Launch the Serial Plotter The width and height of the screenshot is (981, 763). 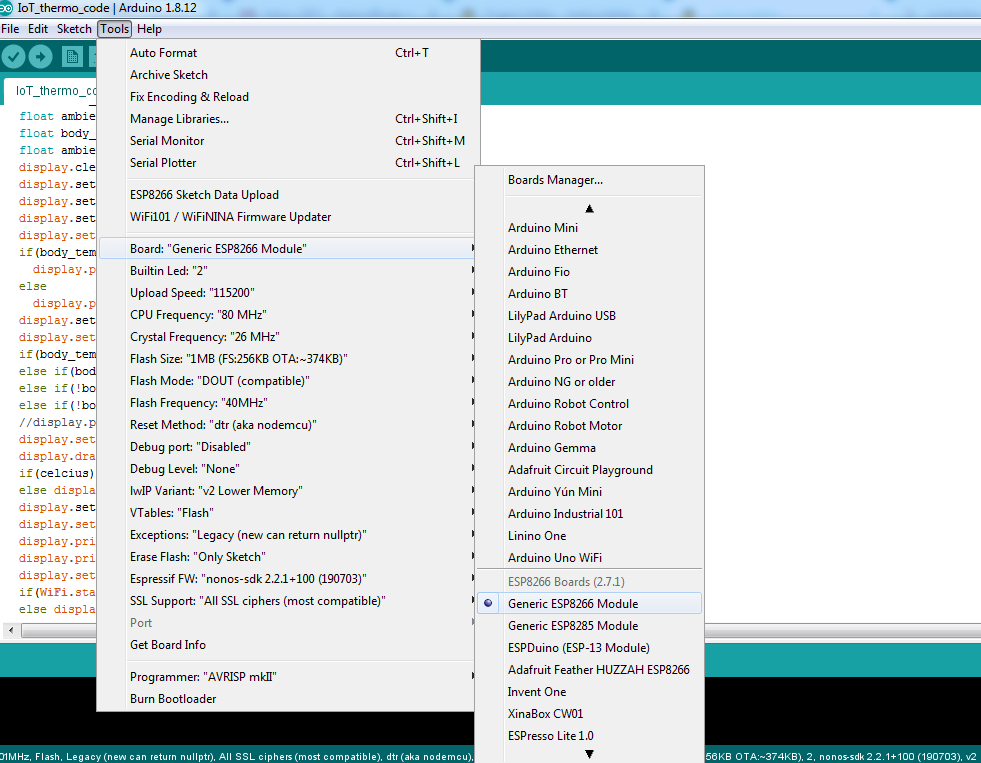[288, 163]
